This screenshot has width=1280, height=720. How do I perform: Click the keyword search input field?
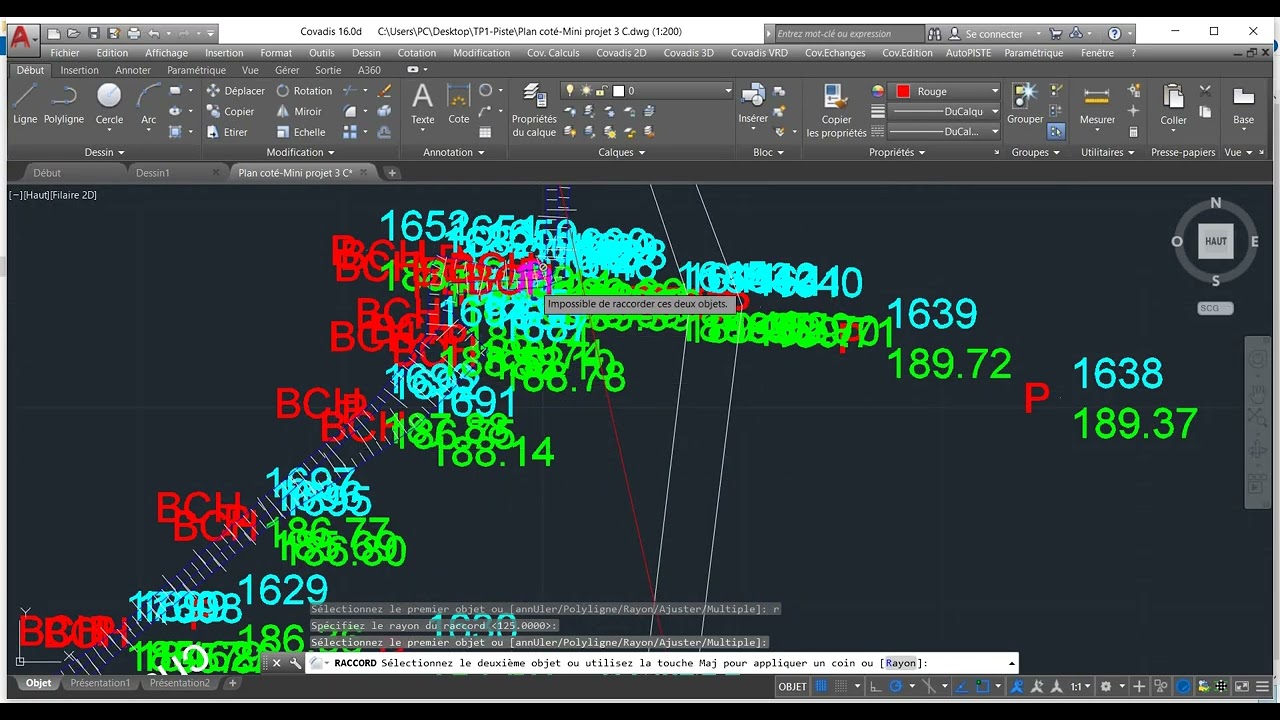[x=848, y=33]
